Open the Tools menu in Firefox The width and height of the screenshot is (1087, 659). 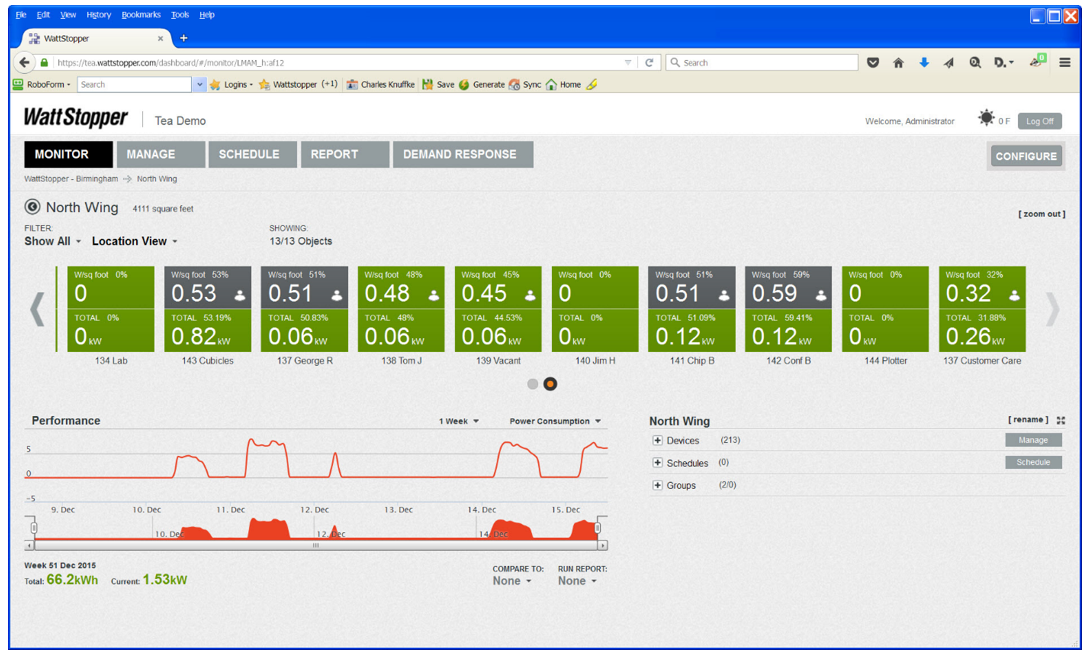(180, 15)
